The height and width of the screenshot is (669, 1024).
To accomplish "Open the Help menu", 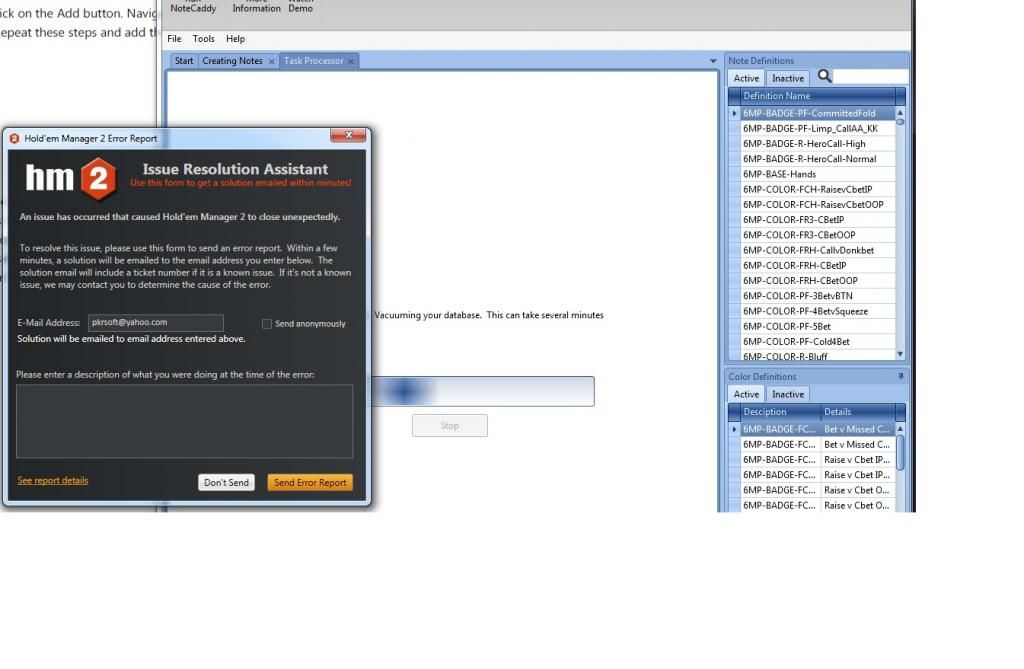I will [235, 39].
